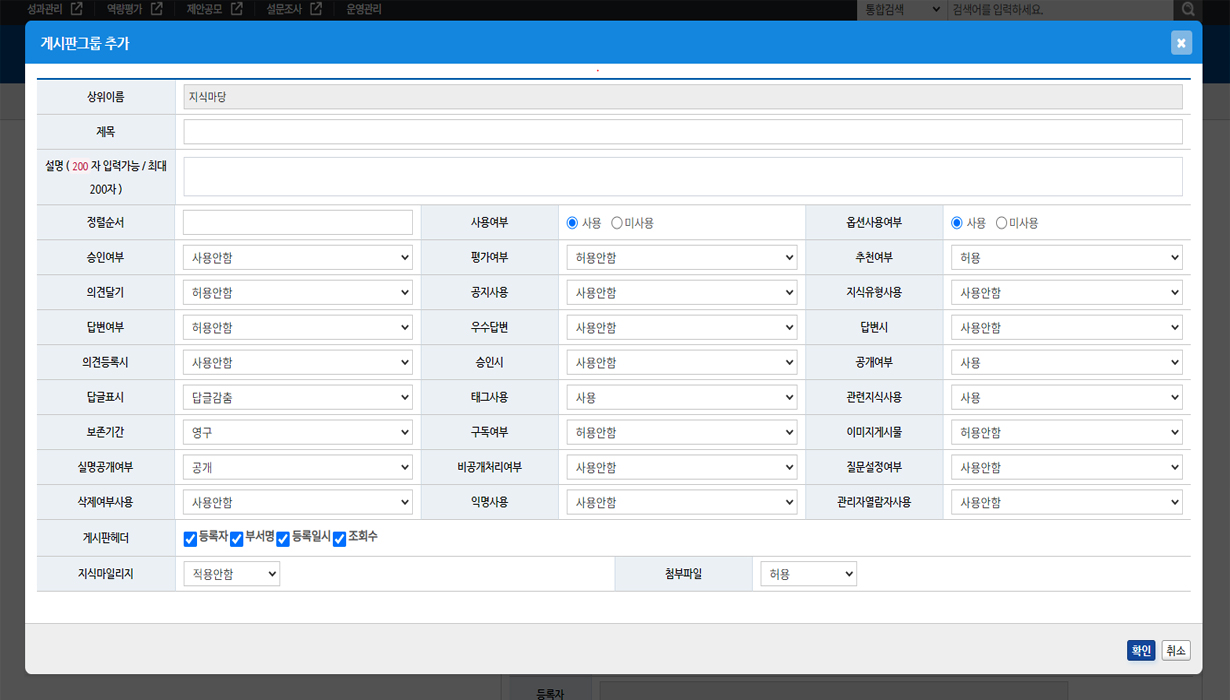Toggle the 조회수 checkbox
The width and height of the screenshot is (1230, 700).
339,539
